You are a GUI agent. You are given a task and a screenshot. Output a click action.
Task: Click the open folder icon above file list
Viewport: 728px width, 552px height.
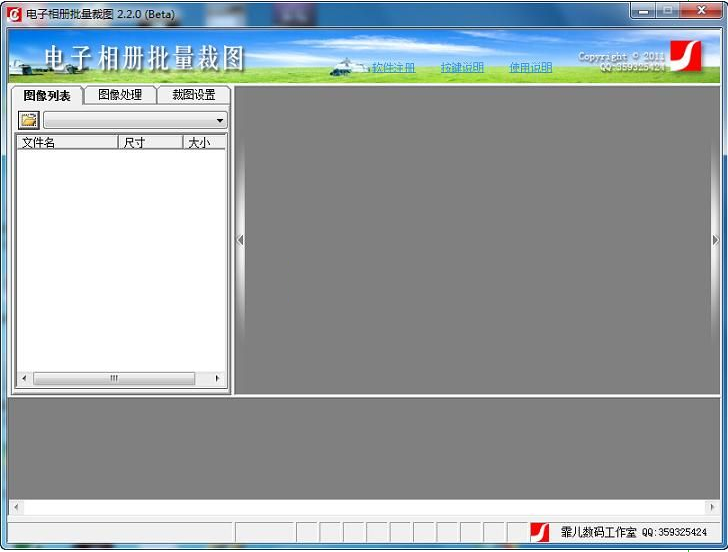point(29,120)
